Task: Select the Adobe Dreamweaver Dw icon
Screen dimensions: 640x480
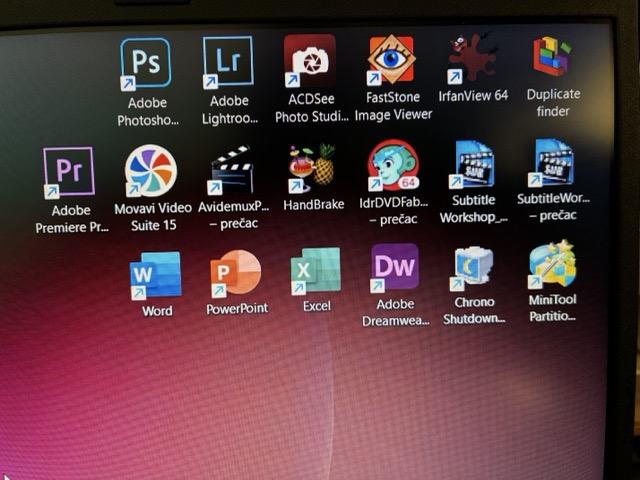Action: click(395, 268)
